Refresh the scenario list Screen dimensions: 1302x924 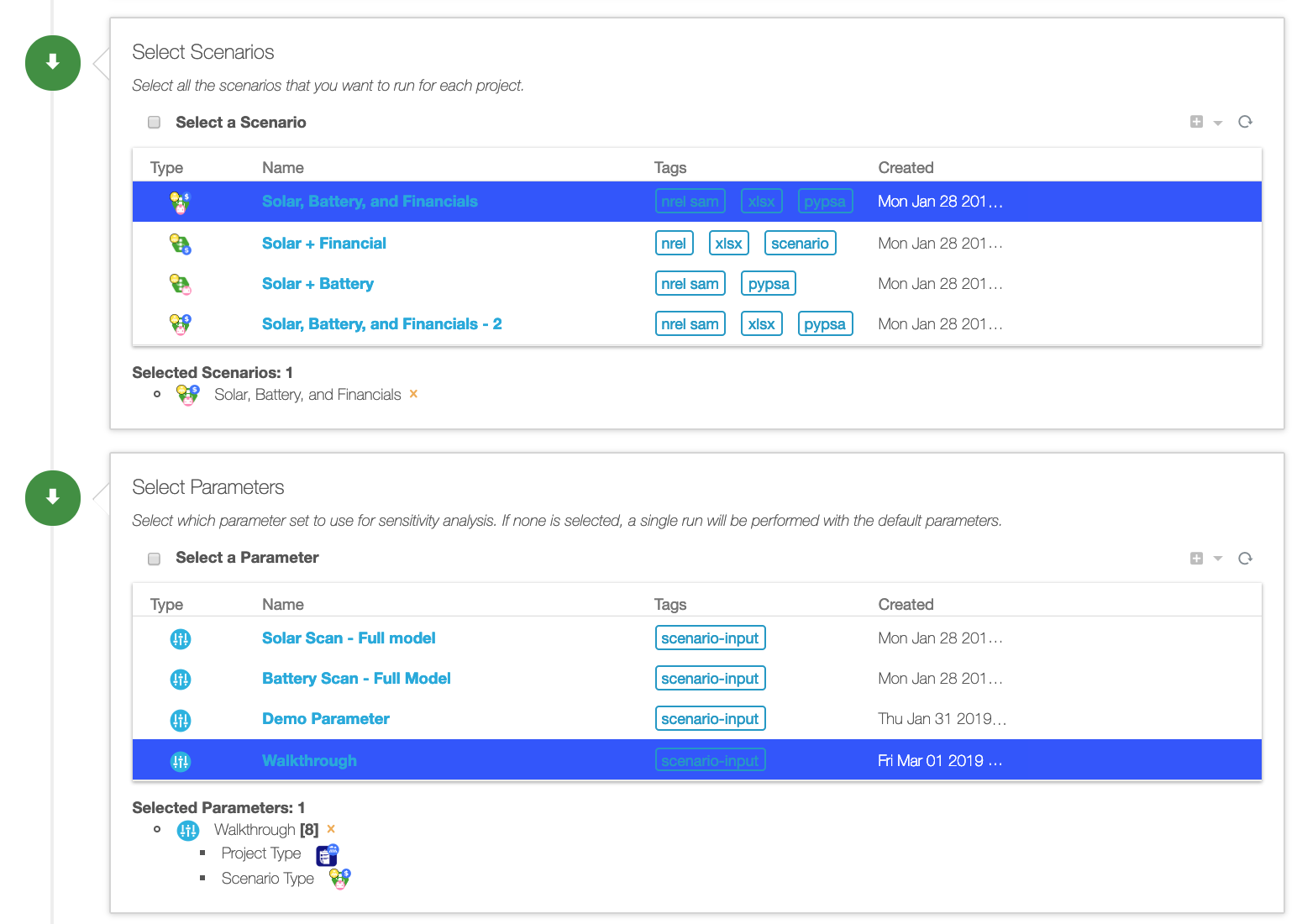point(1245,122)
